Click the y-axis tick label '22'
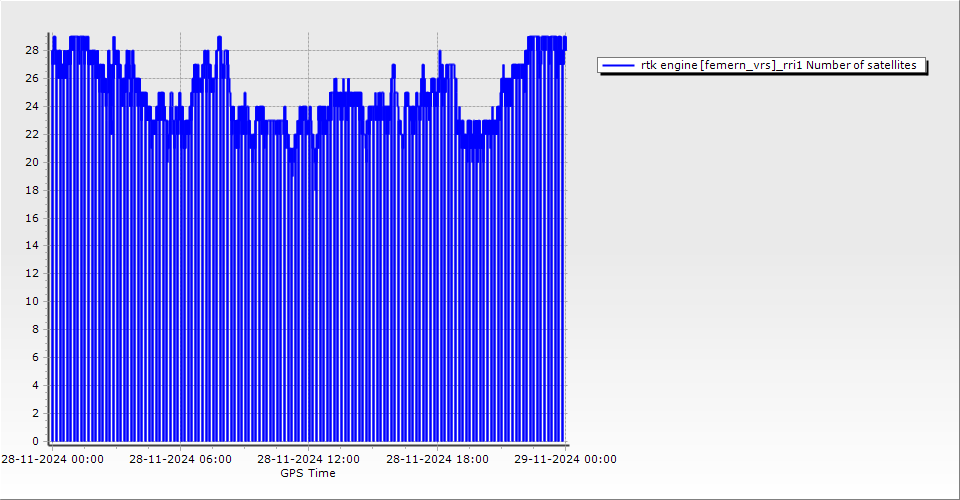Screen dimensions: 960x500 (x=32, y=134)
